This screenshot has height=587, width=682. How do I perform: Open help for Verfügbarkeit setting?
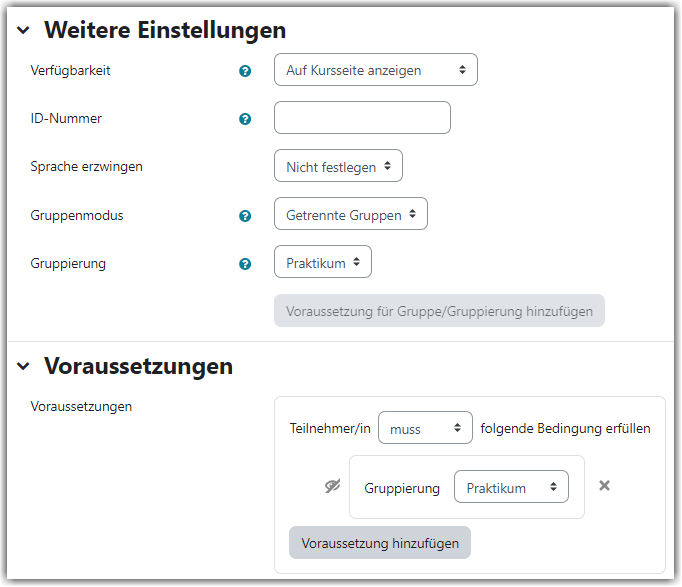245,71
